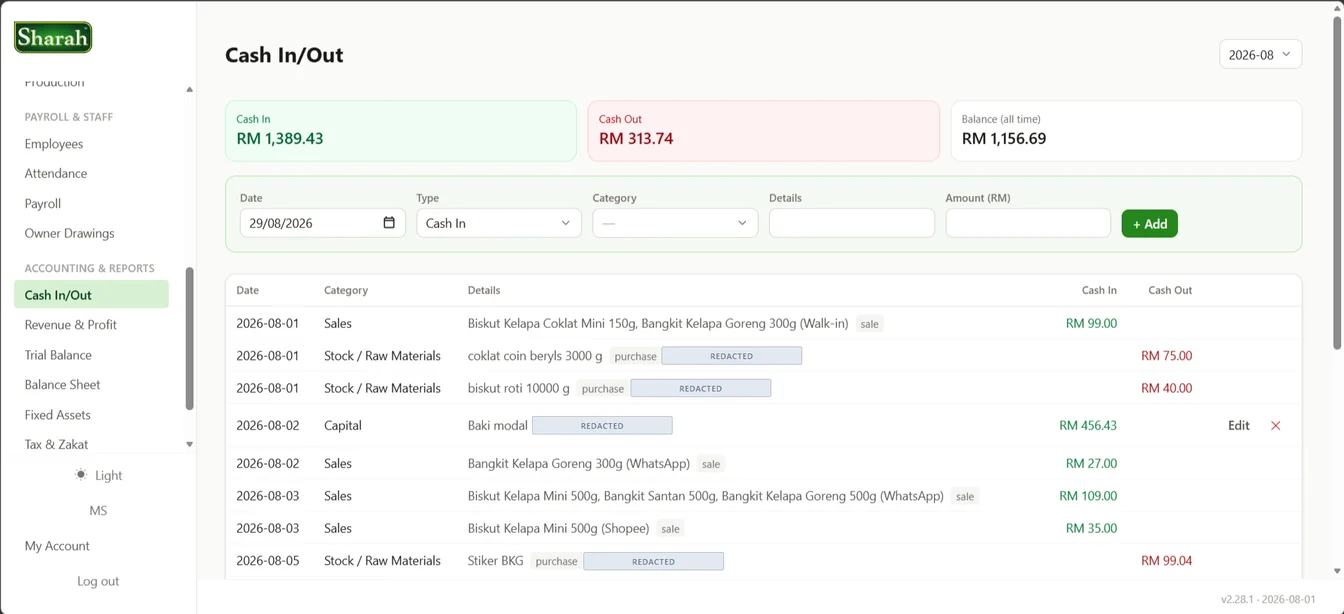
Task: Expand the Category dropdown in the form
Action: (675, 223)
